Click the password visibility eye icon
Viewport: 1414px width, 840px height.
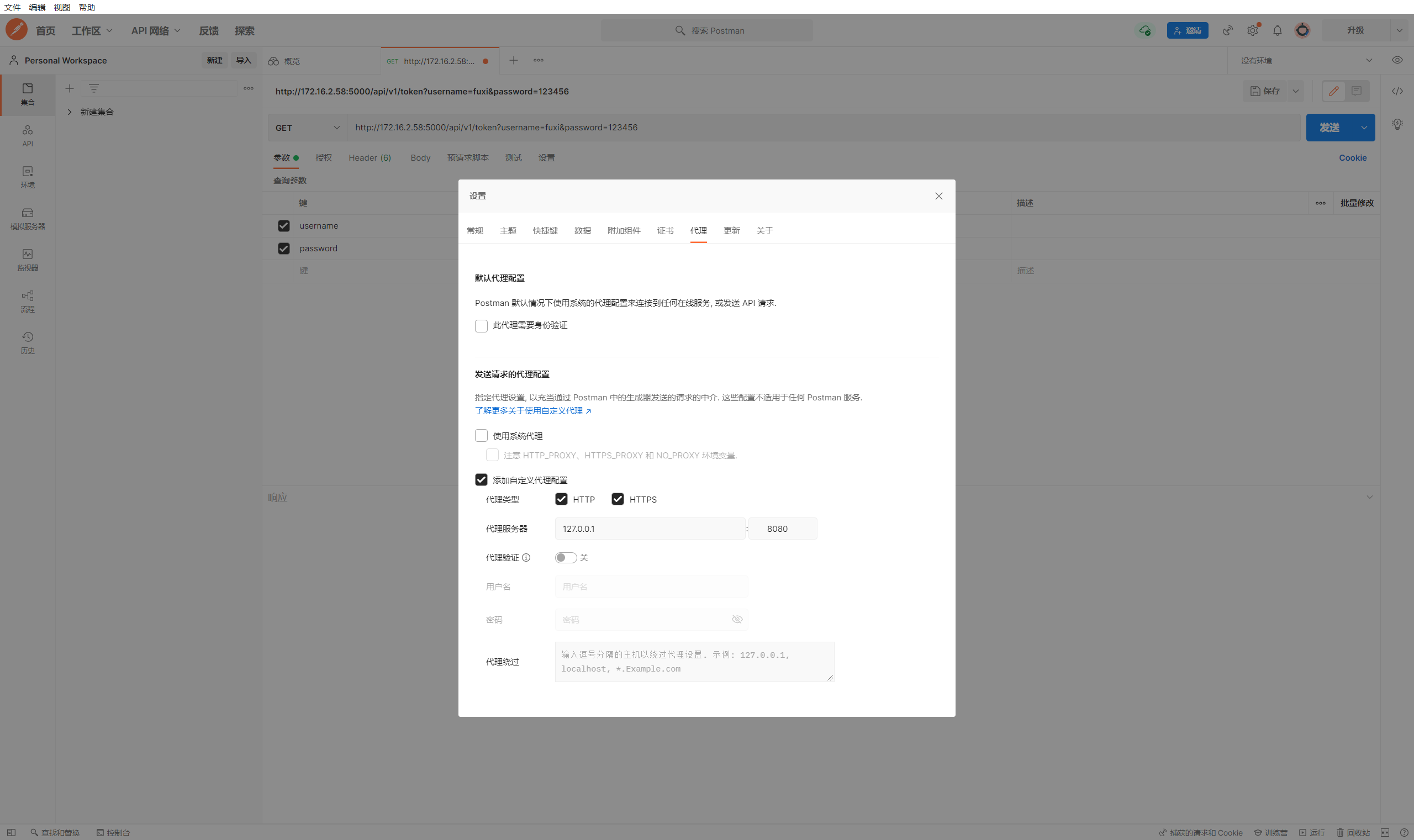click(x=736, y=619)
